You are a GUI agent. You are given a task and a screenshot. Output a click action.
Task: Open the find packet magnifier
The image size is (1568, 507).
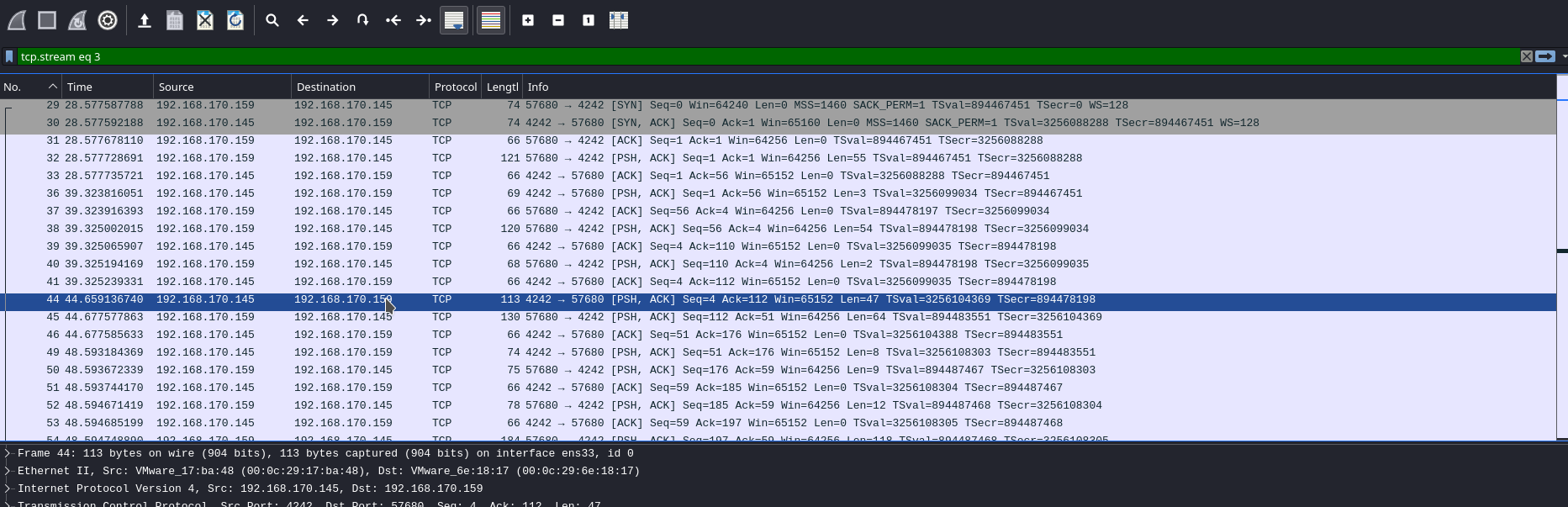[x=272, y=20]
